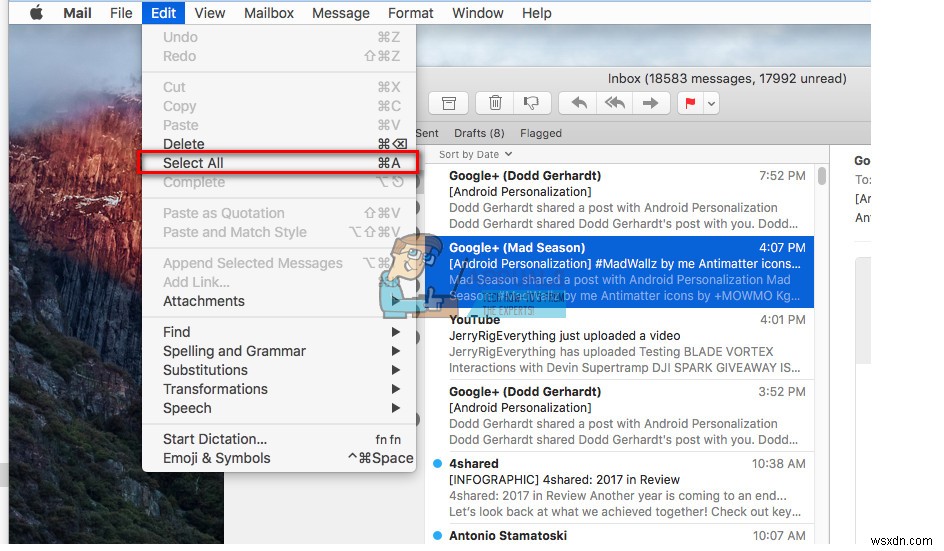Click the Forward arrow button
944x551 pixels.
(651, 103)
